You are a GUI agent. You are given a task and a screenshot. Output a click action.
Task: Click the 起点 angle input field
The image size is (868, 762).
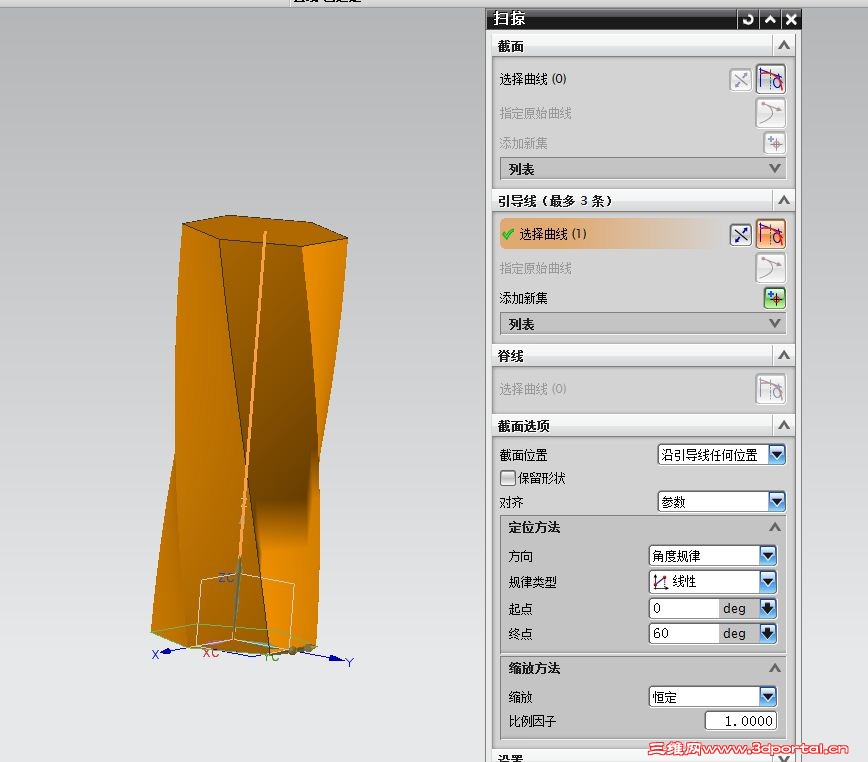pos(684,608)
